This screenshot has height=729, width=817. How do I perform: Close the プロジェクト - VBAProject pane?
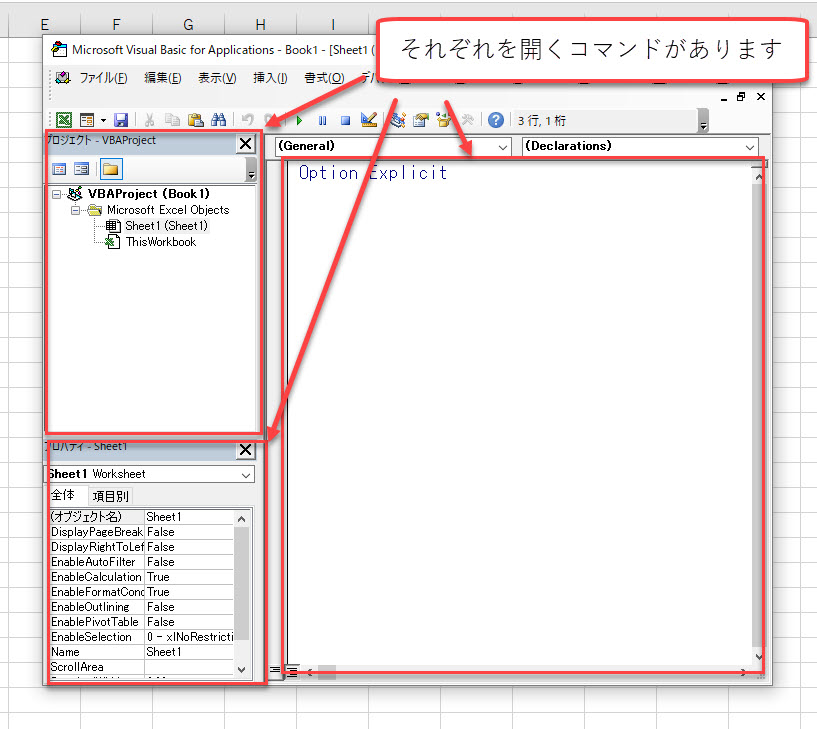click(245, 143)
